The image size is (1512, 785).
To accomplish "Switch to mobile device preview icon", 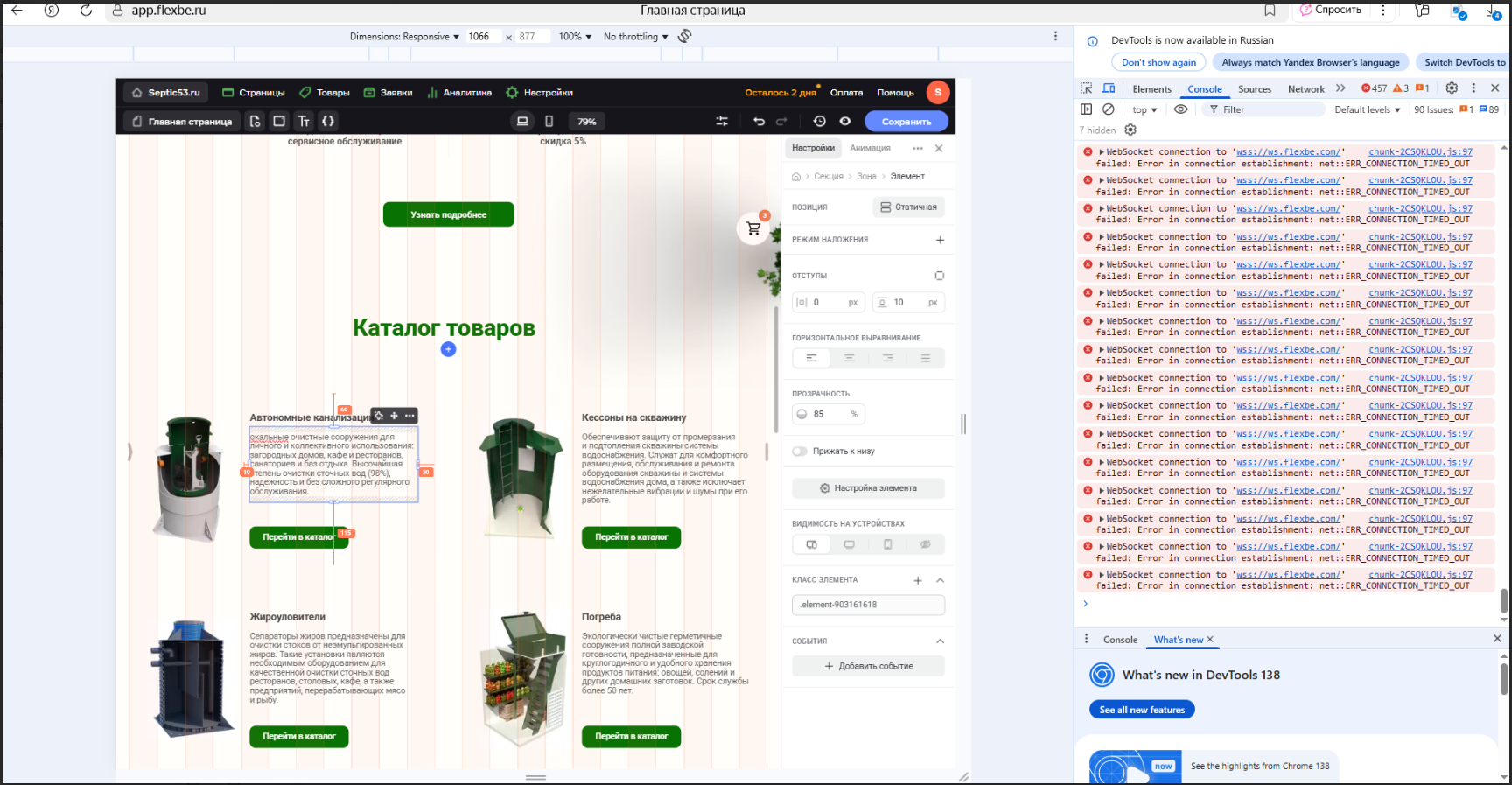I will coord(549,122).
